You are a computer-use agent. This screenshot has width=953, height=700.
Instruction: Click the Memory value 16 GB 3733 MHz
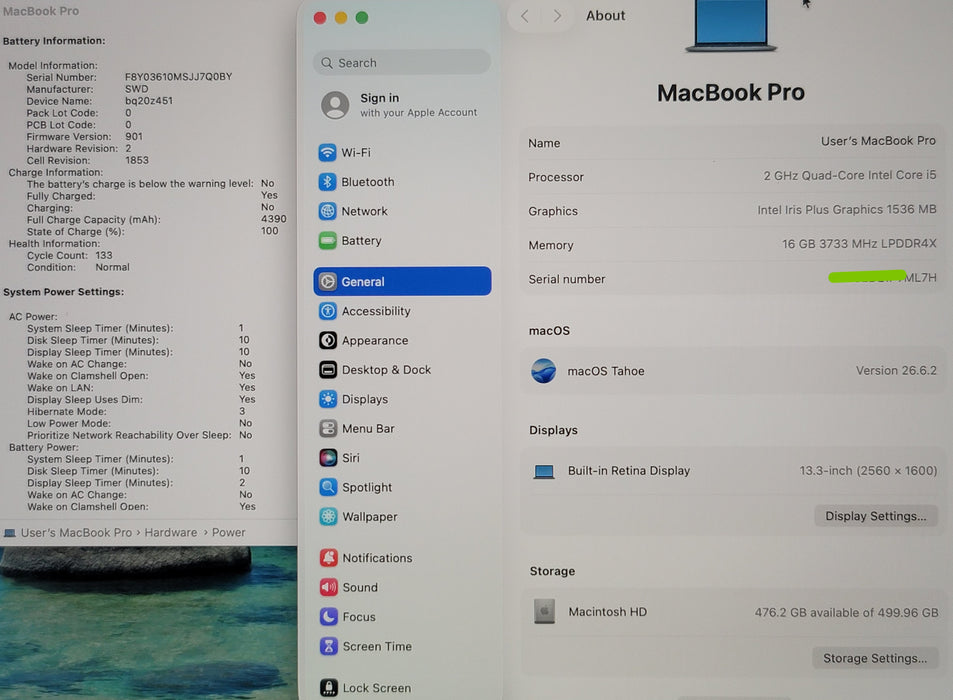(859, 243)
